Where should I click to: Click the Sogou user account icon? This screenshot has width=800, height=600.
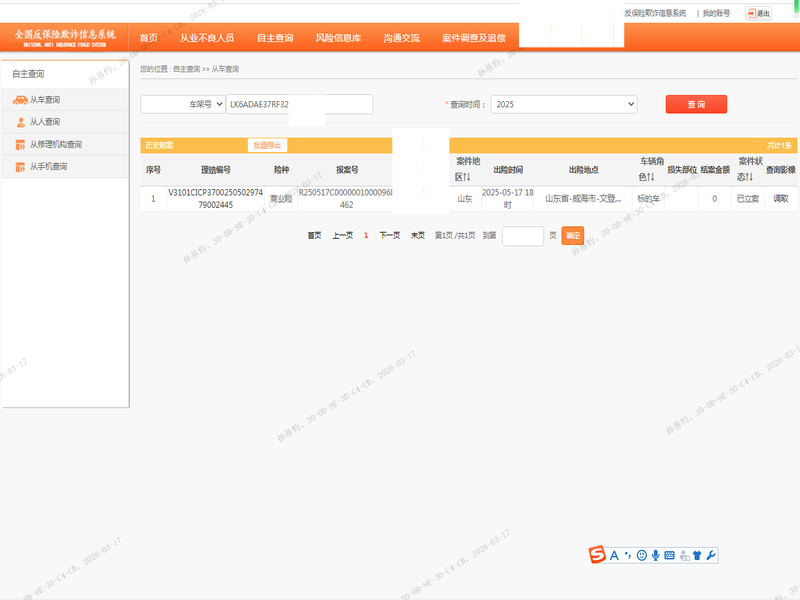(684, 556)
